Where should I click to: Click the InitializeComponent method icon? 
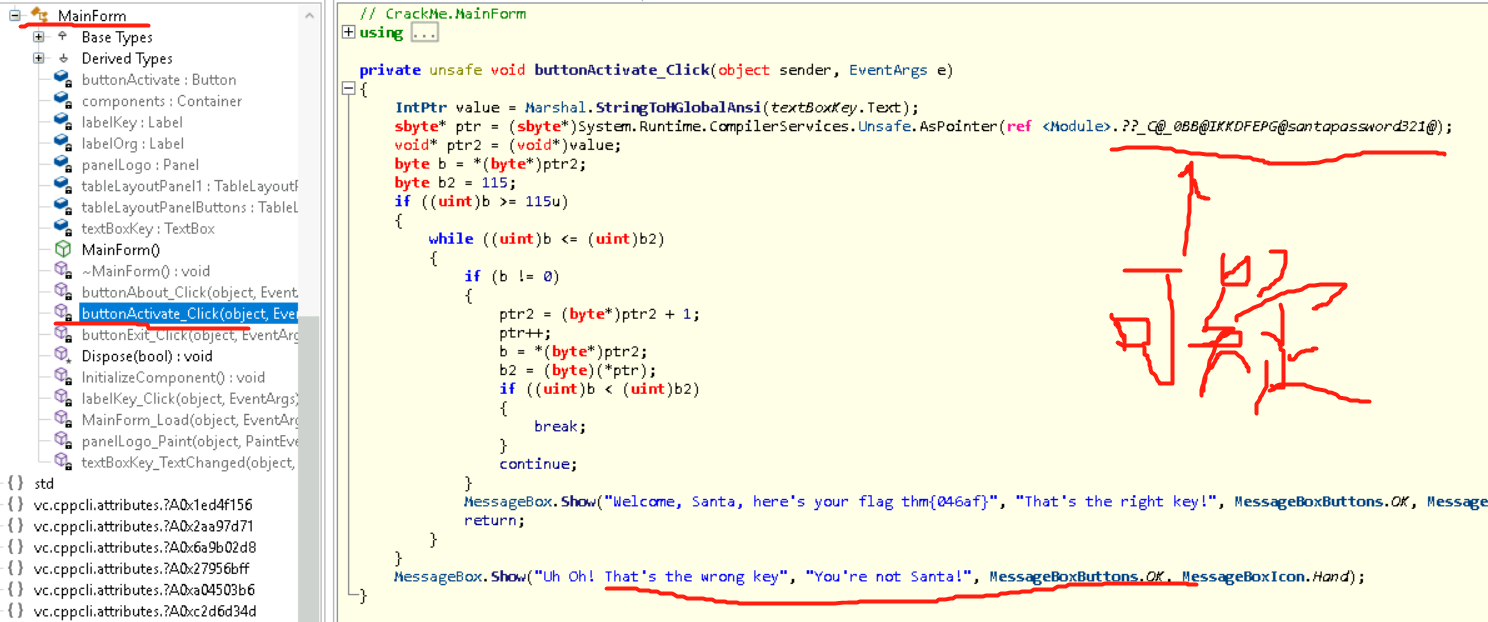(62, 377)
